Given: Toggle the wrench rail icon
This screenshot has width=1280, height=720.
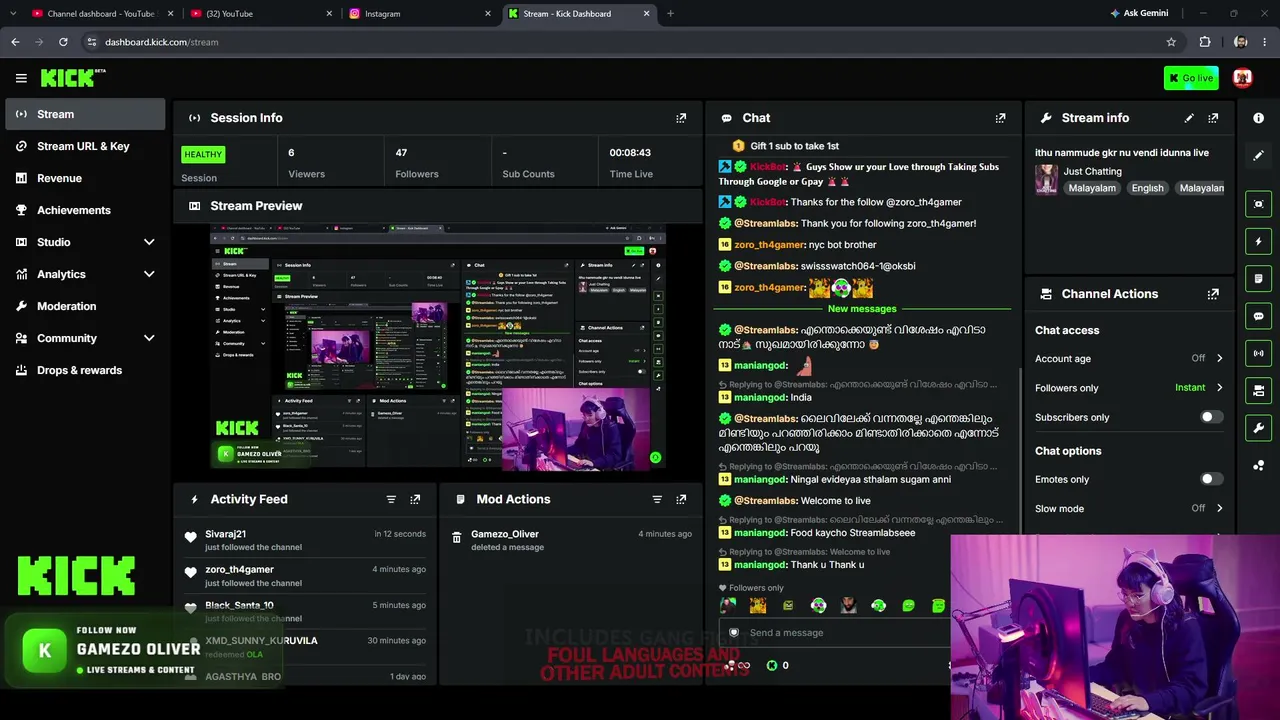Looking at the screenshot, I should pyautogui.click(x=1258, y=428).
